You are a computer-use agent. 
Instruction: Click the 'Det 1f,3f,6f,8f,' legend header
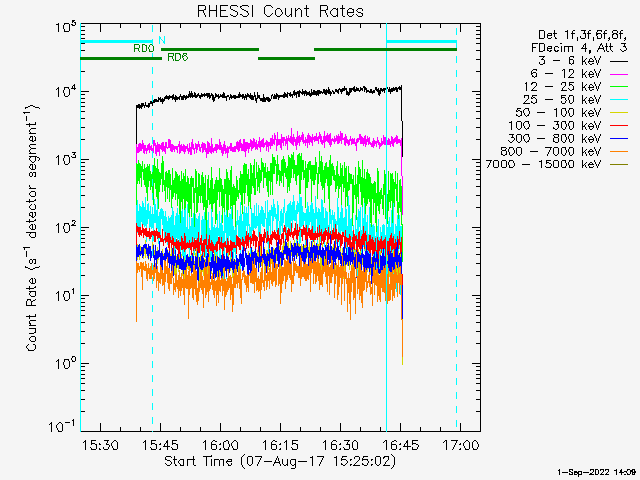click(582, 36)
